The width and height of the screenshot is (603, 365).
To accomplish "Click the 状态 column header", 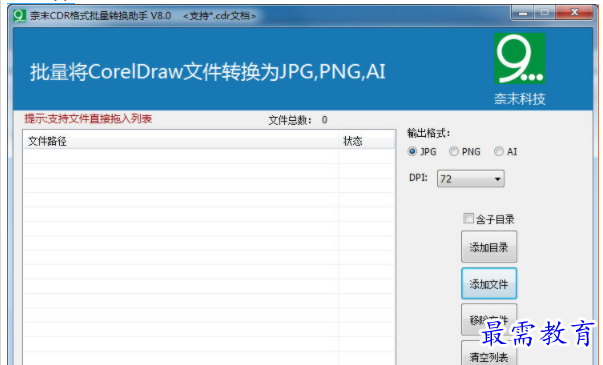I will pyautogui.click(x=367, y=141).
